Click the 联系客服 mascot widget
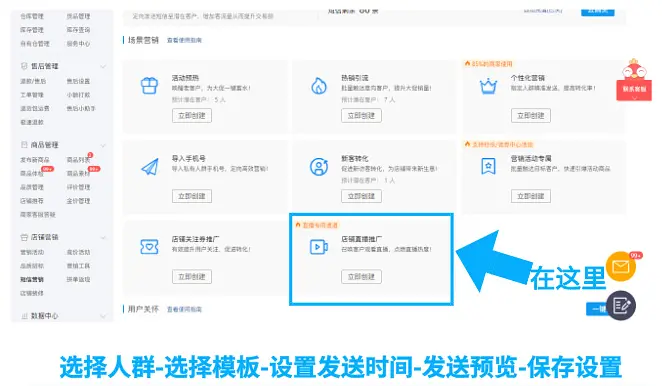Viewport: 662px width, 386px height. coord(634,80)
